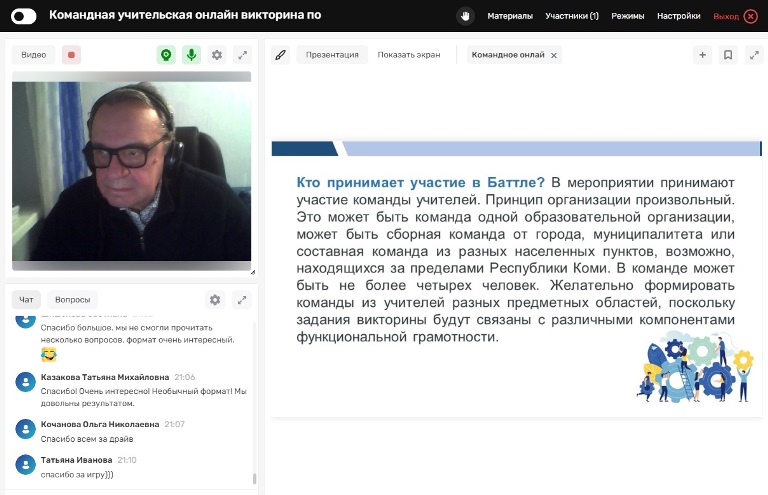
Task: Open the Настройки menu
Action: [678, 16]
